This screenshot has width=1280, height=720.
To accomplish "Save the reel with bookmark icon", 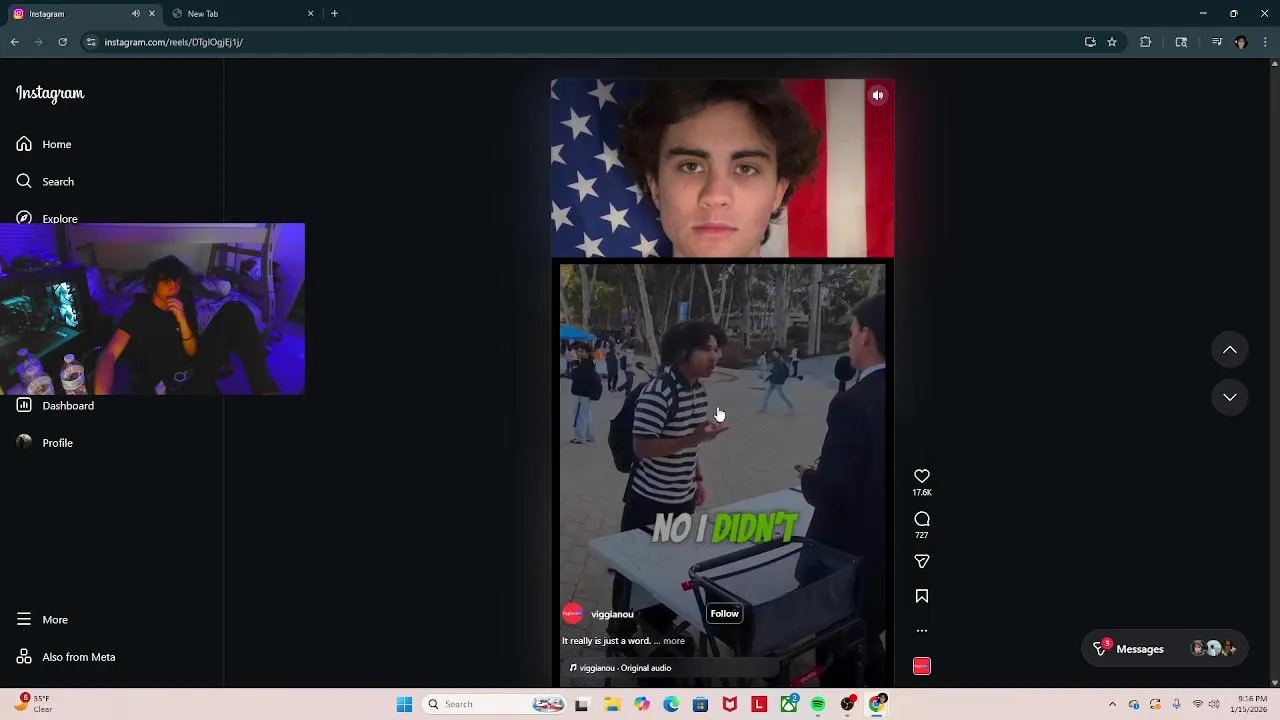I will tap(922, 596).
